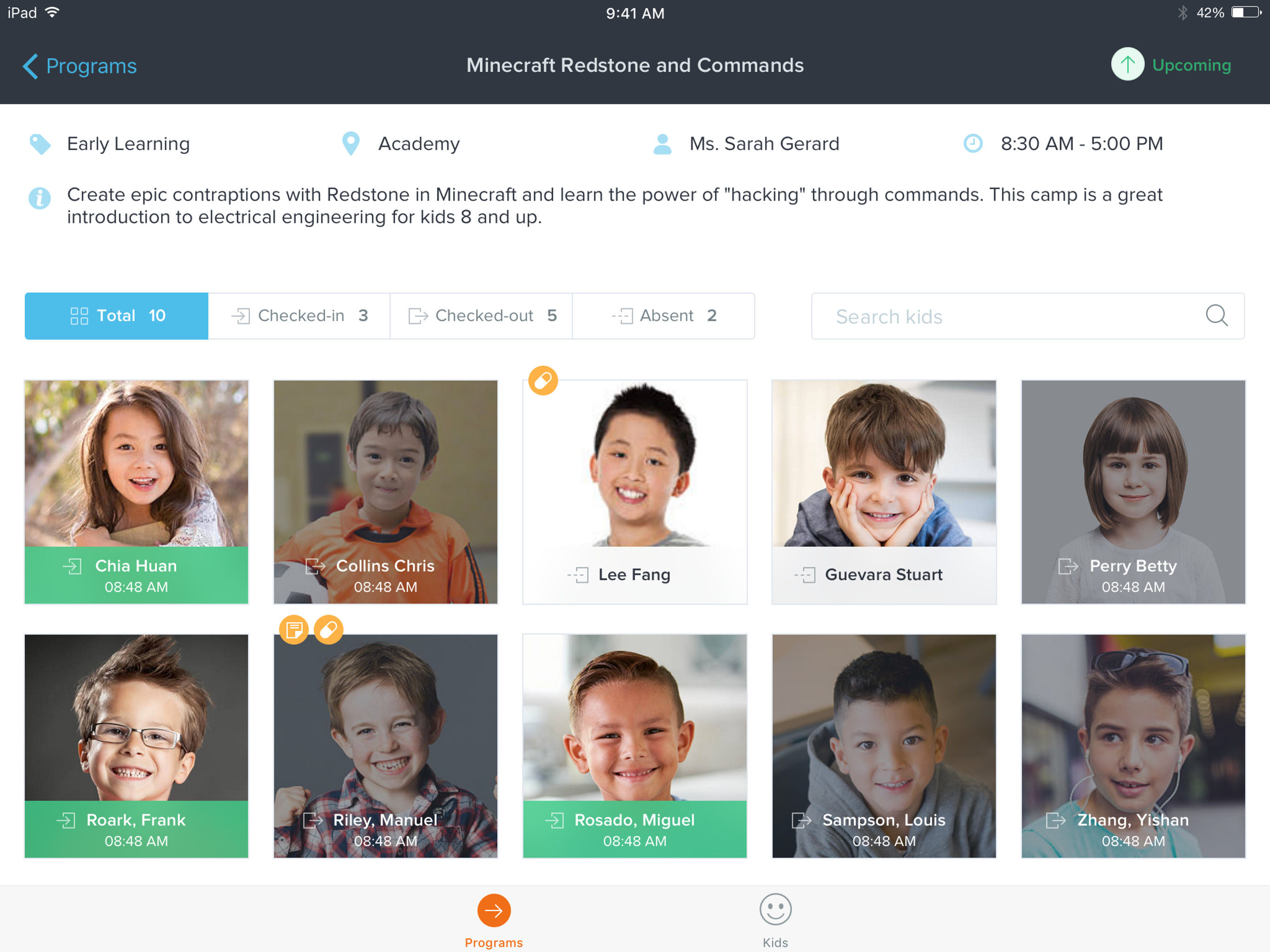Open Lee Fang's photo card
This screenshot has width=1270, height=952.
(635, 491)
